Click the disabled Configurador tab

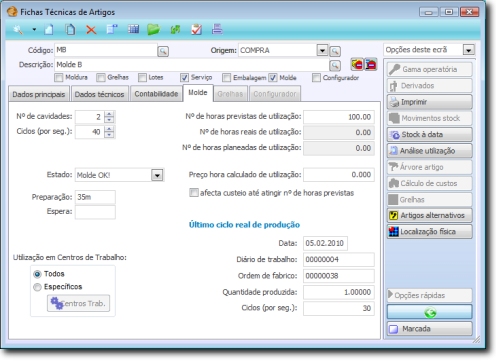pyautogui.click(x=275, y=94)
